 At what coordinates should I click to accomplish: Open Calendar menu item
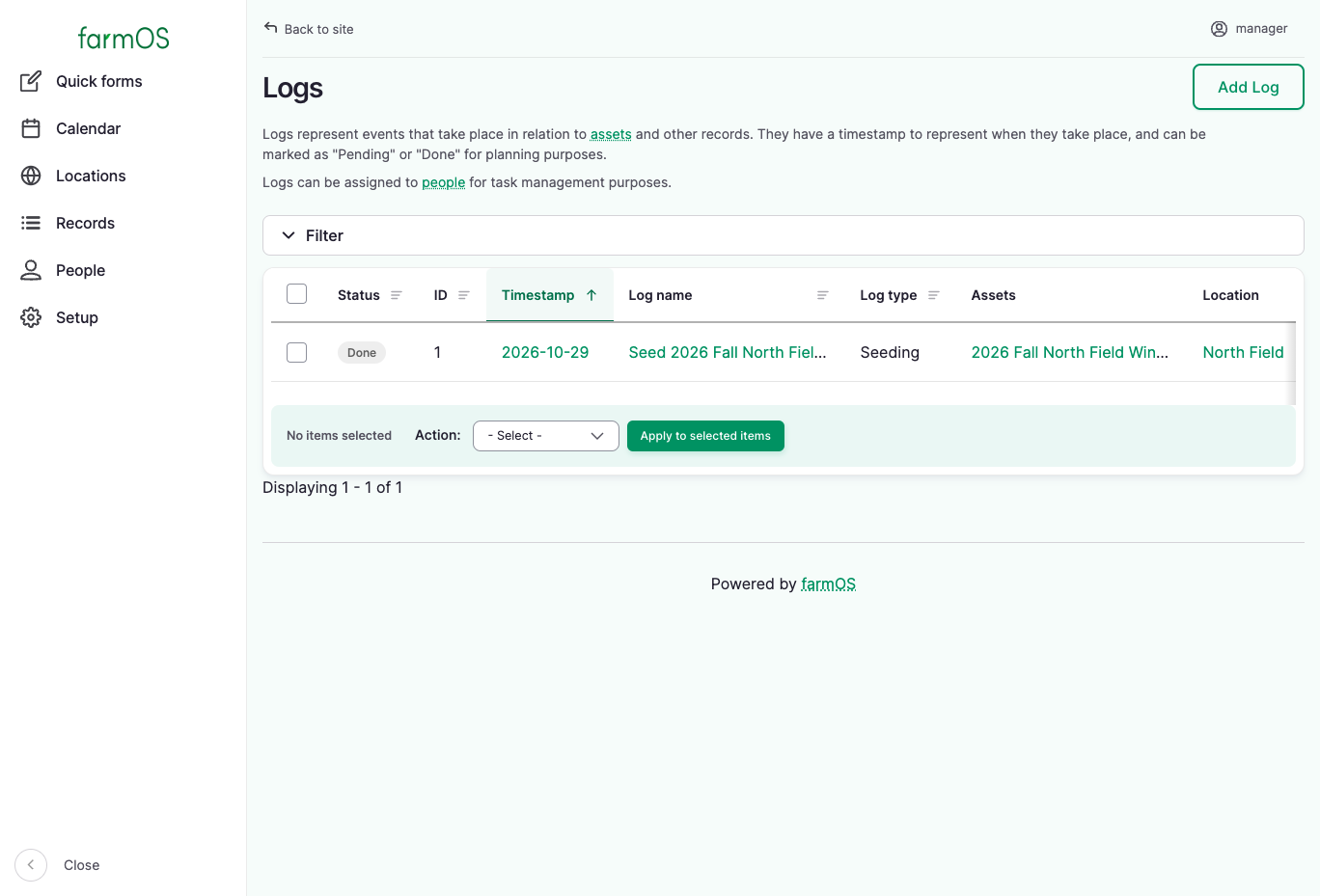tap(88, 128)
